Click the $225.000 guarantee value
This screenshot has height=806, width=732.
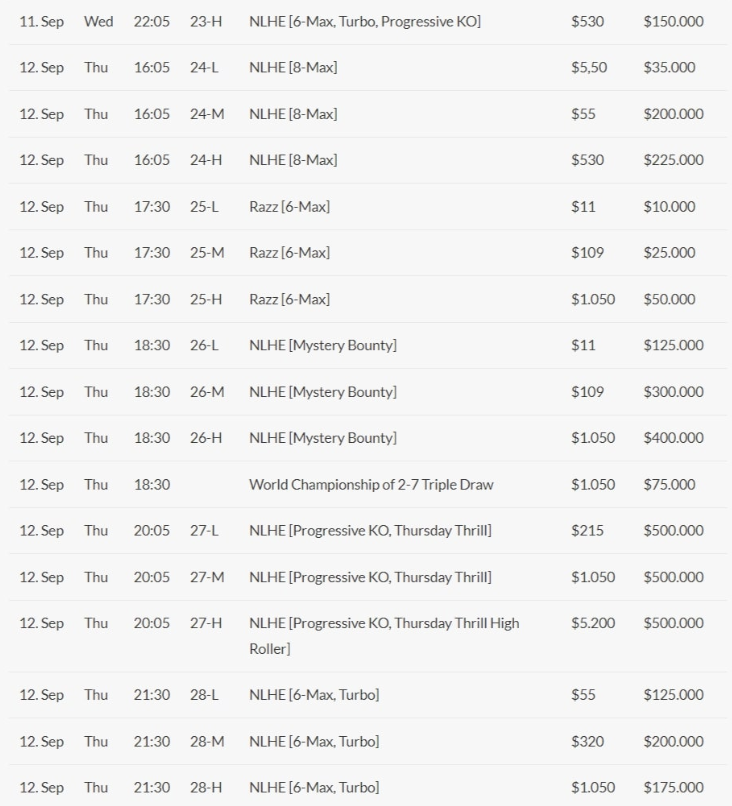coord(673,160)
